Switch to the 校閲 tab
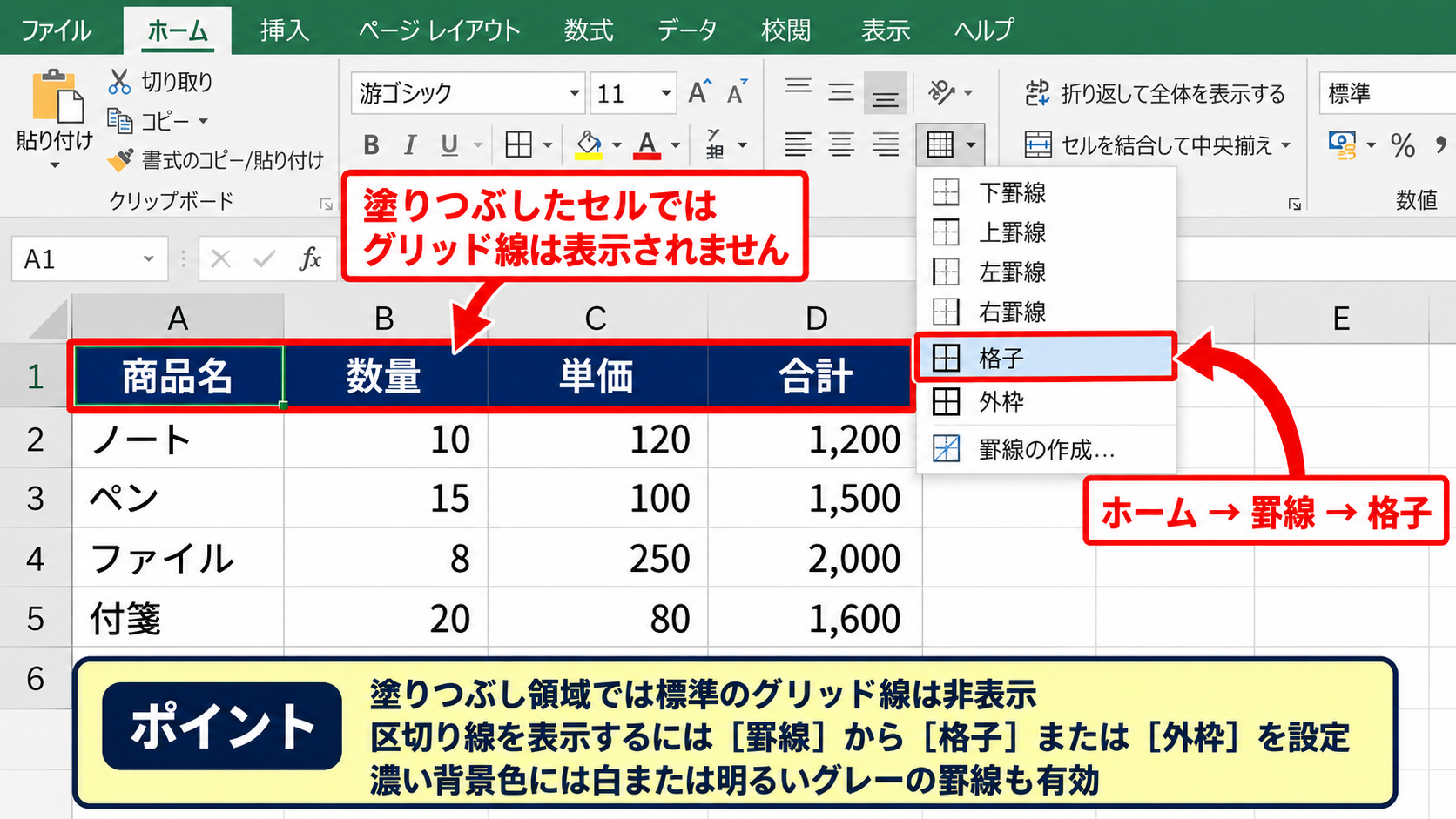 point(785,30)
